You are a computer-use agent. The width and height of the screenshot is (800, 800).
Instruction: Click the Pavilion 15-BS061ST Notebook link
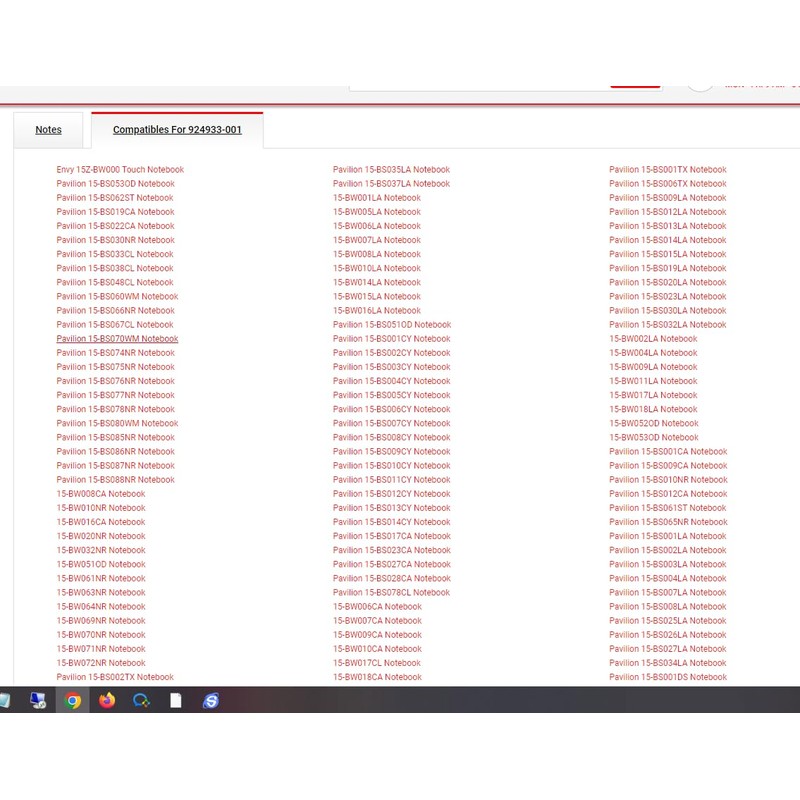[x=667, y=508]
